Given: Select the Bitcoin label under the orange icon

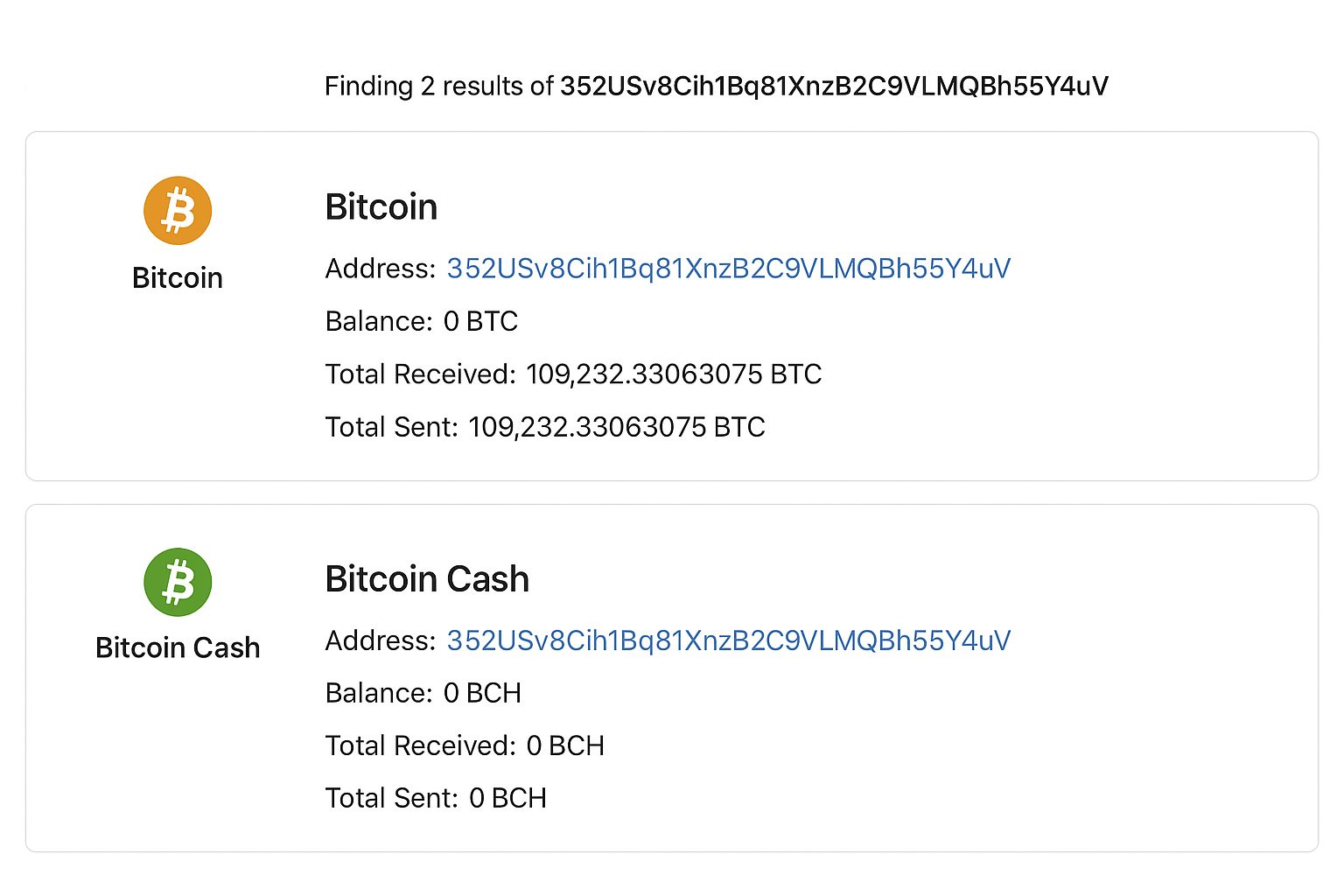Looking at the screenshot, I should coord(177,277).
